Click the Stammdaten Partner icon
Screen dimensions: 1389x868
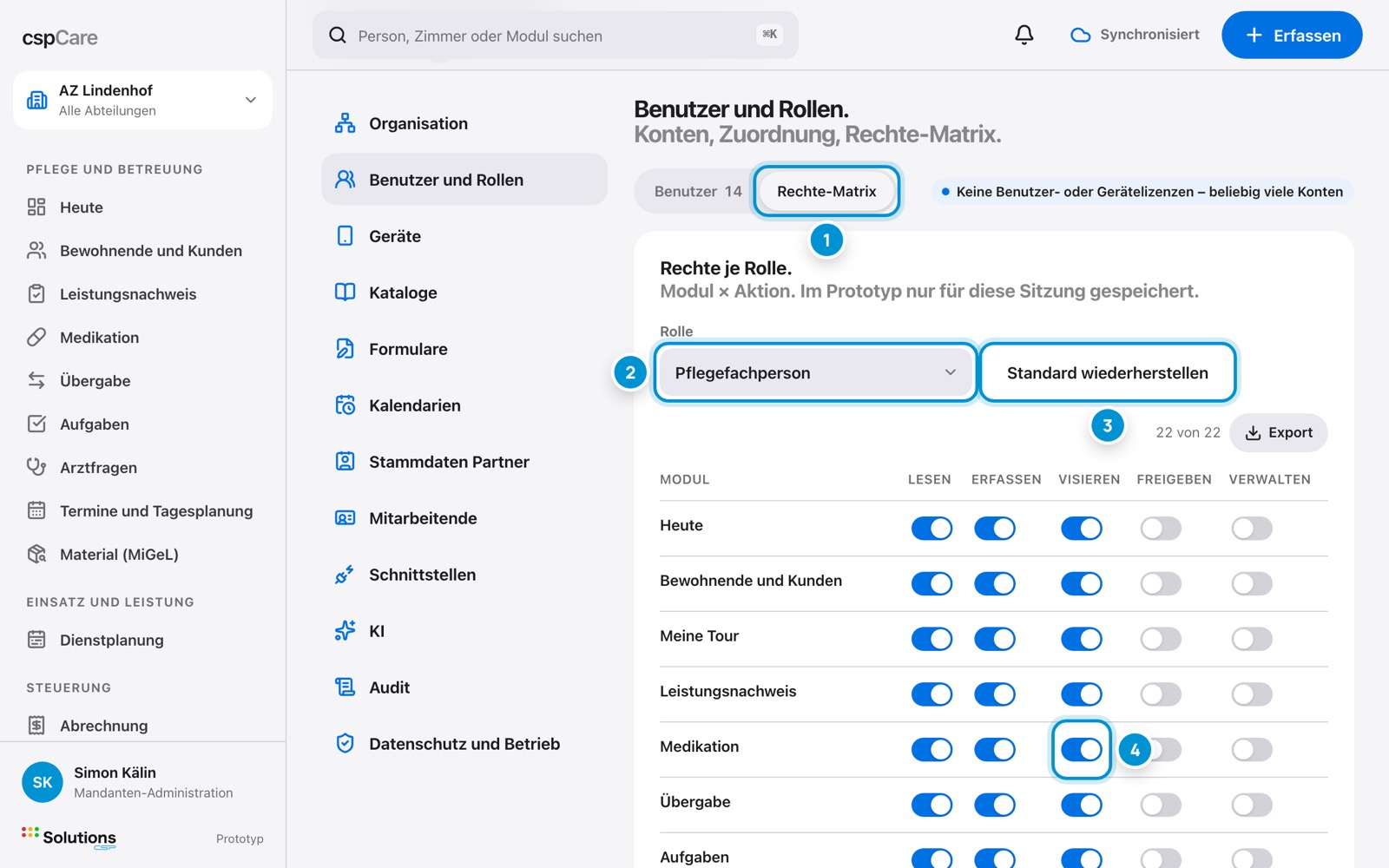[x=345, y=462]
